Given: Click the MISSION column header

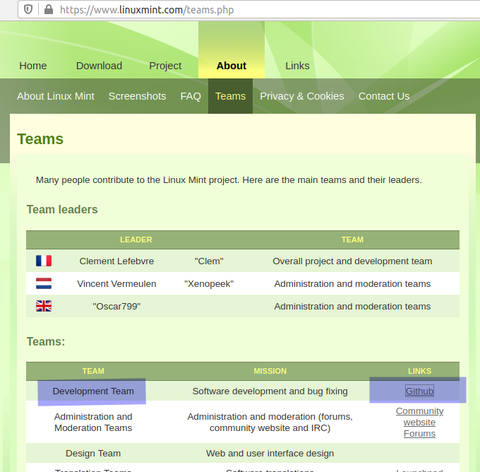Looking at the screenshot, I should tap(270, 371).
